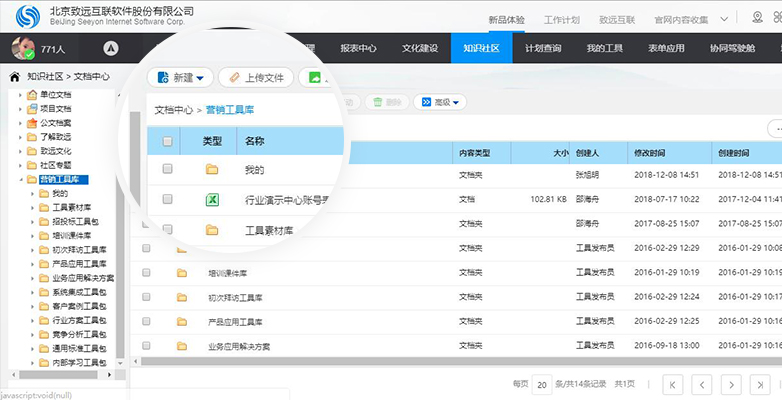Click the 工作计划 link in the top bar

pos(562,20)
